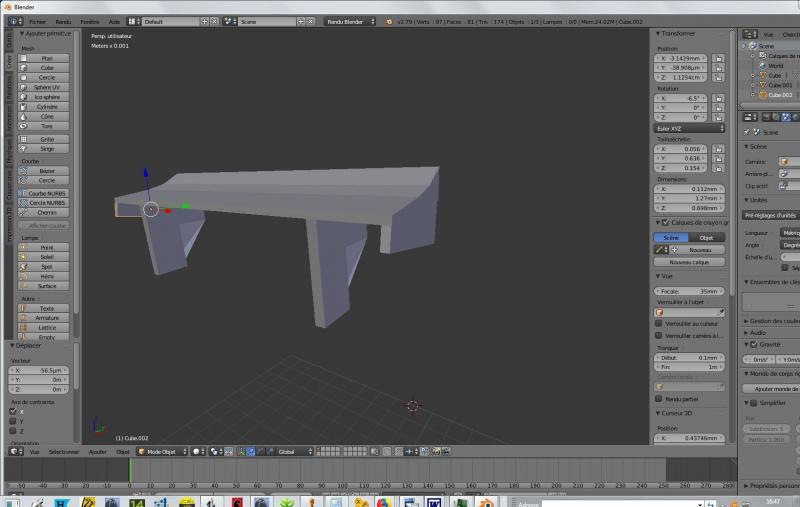Screen dimensions: 800x507
Task: Click the Focale 35mm field
Action: (x=690, y=291)
